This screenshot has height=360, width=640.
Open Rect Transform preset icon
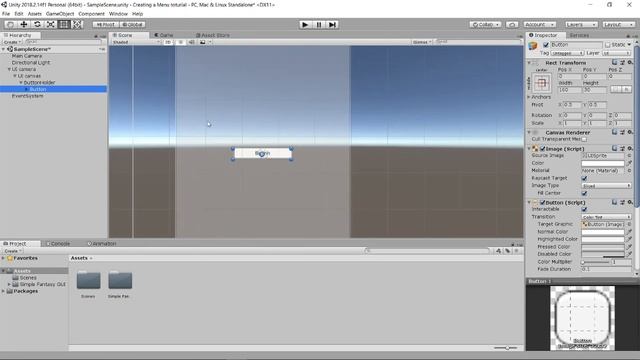tap(622, 62)
